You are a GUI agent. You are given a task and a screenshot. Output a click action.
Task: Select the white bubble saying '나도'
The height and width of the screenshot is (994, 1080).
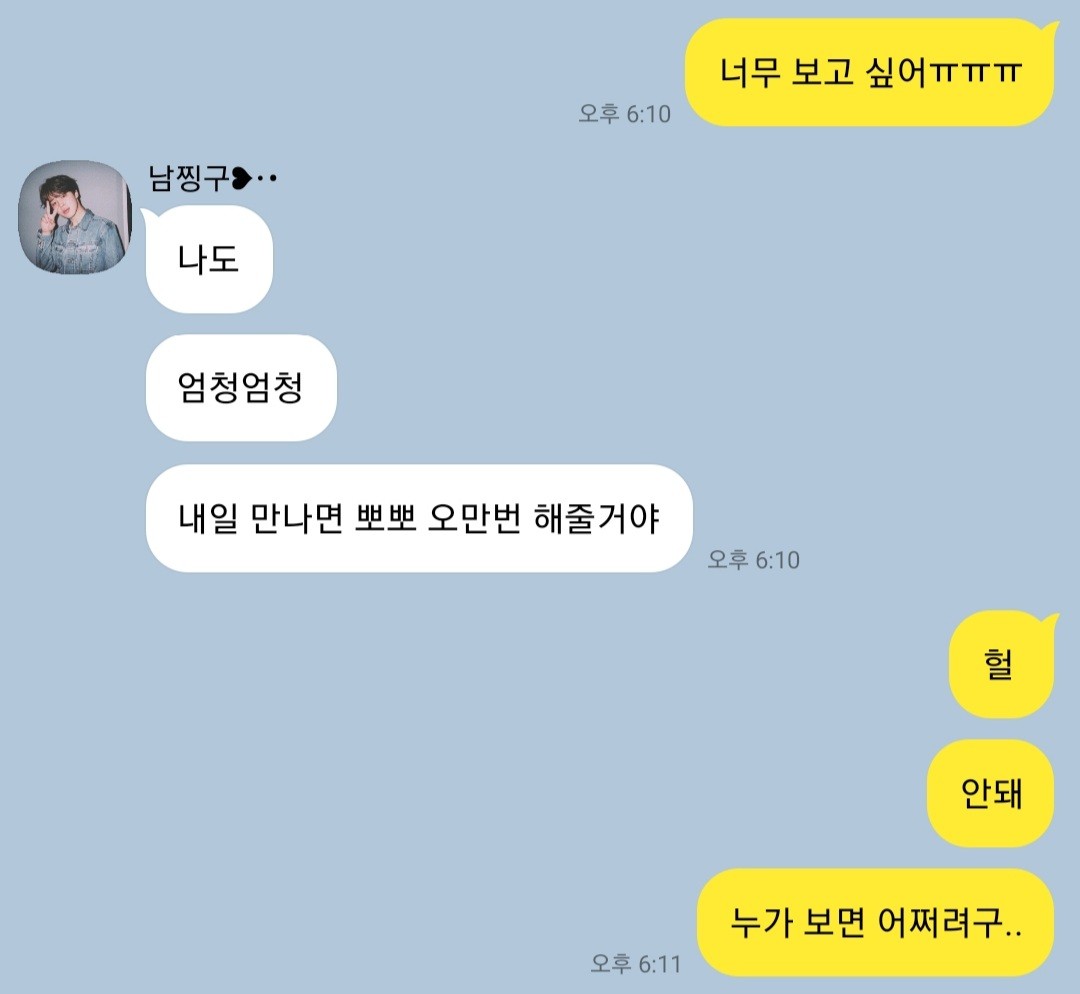(x=209, y=260)
